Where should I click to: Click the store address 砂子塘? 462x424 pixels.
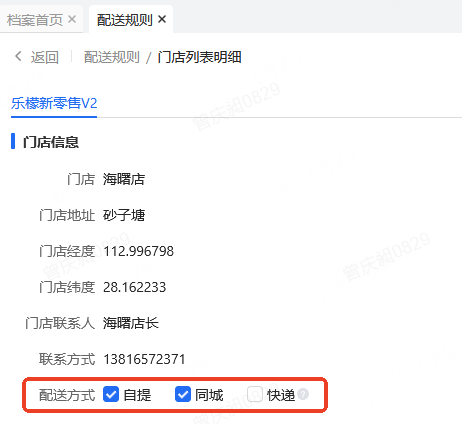(124, 215)
